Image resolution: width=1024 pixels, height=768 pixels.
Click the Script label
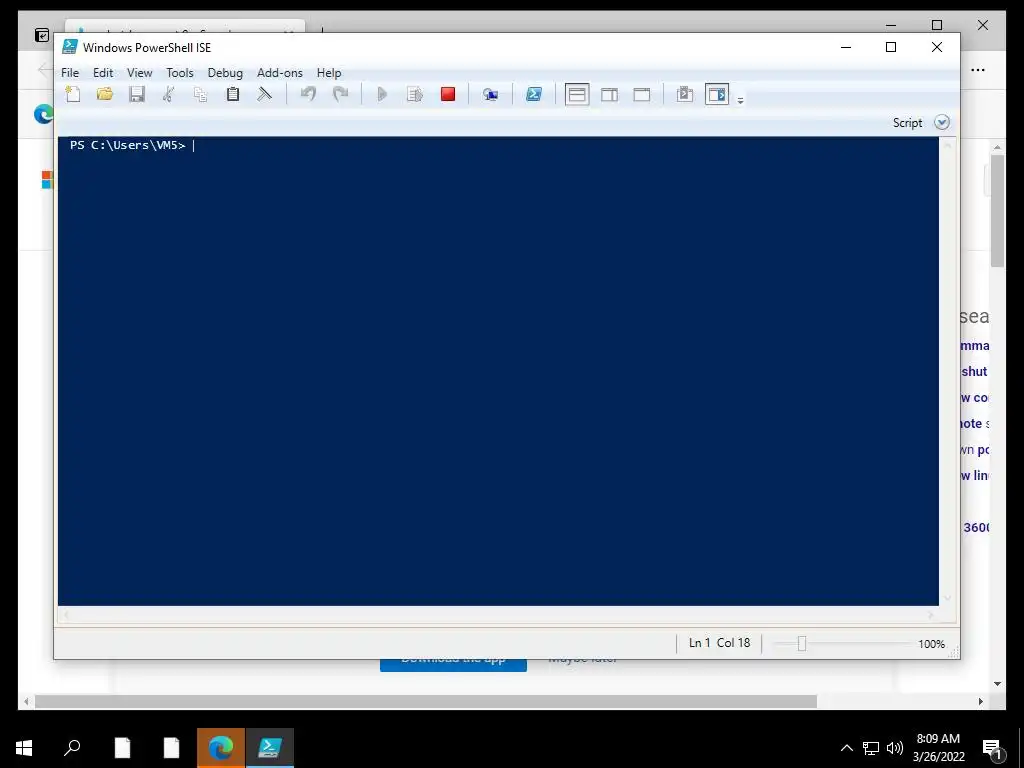[907, 123]
